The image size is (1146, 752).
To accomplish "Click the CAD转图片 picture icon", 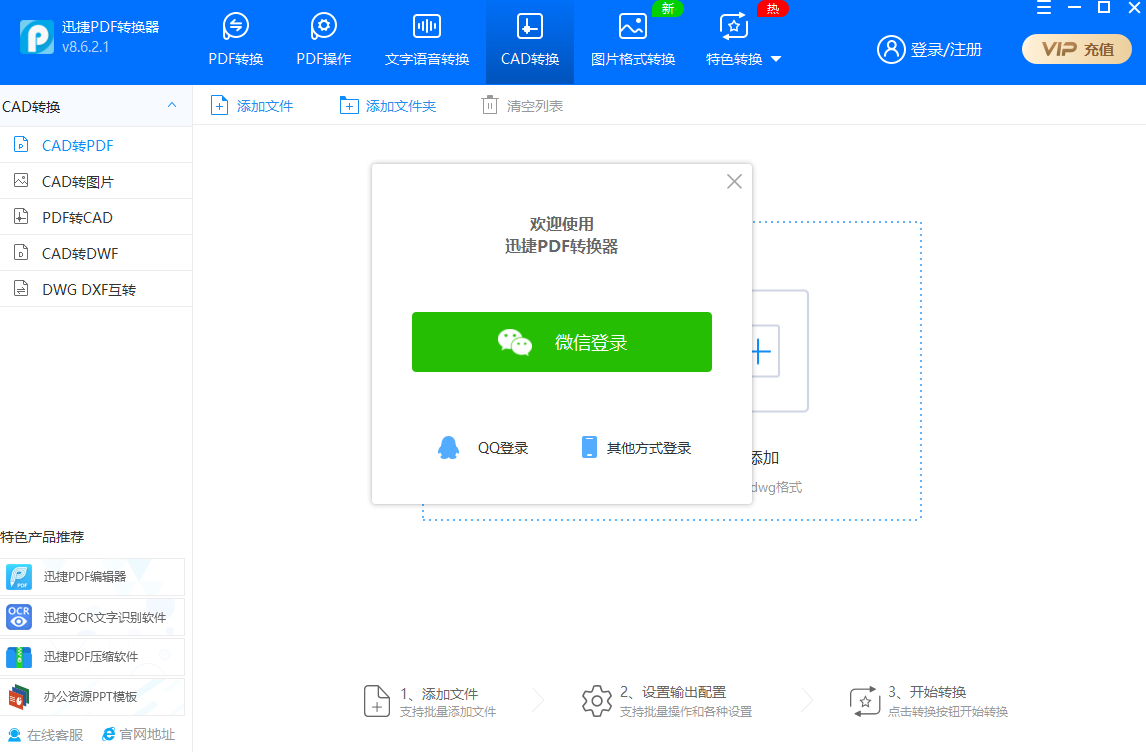I will (21, 180).
